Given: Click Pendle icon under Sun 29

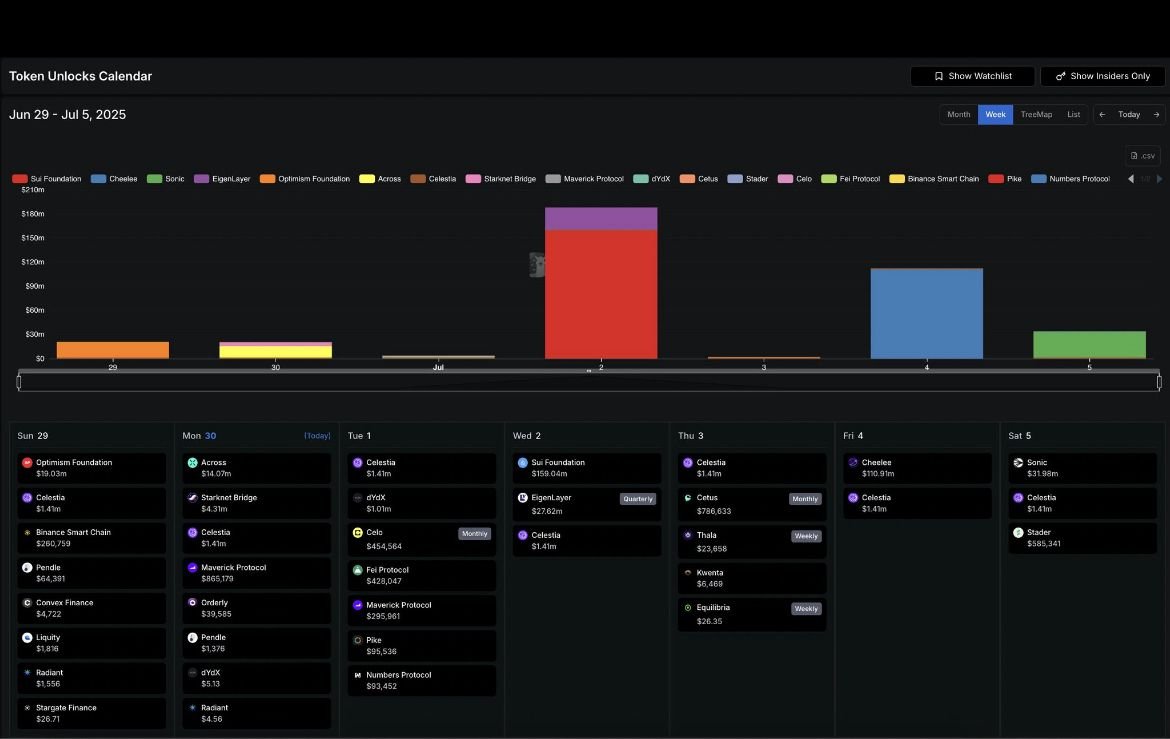Looking at the screenshot, I should pos(27,568).
